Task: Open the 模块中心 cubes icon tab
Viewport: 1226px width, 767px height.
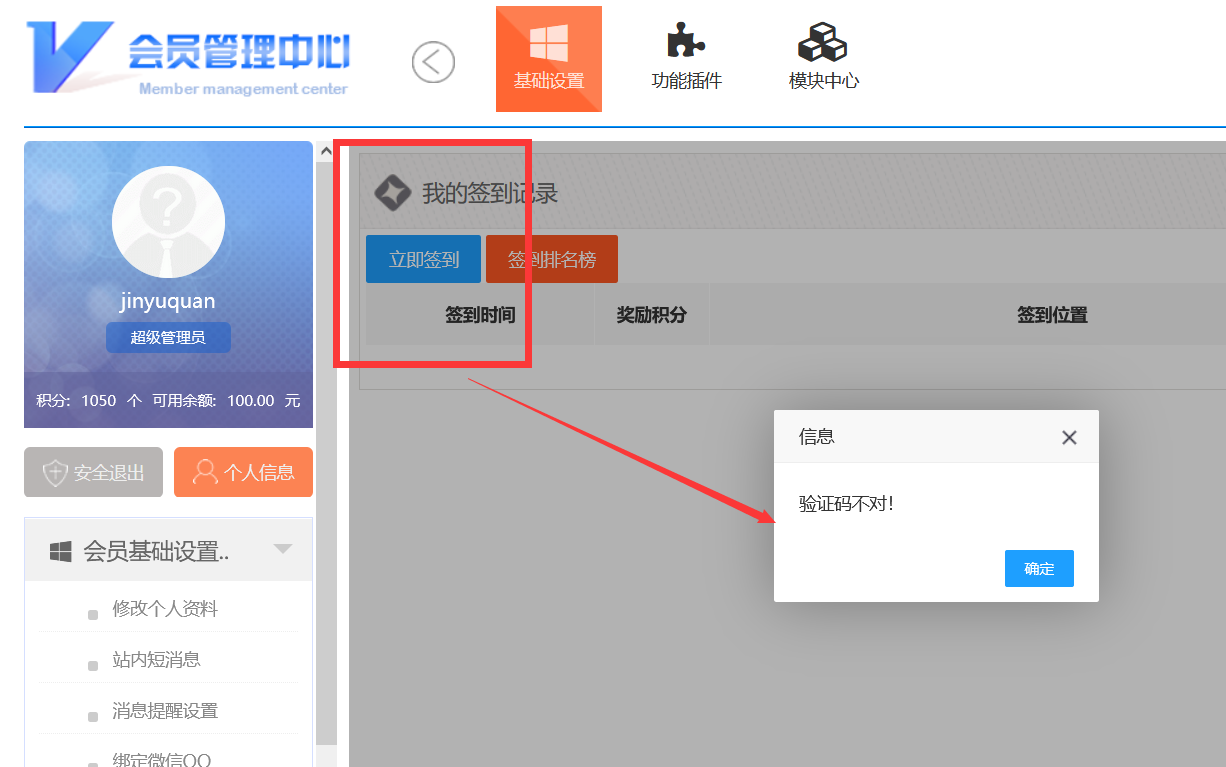Action: point(823,59)
